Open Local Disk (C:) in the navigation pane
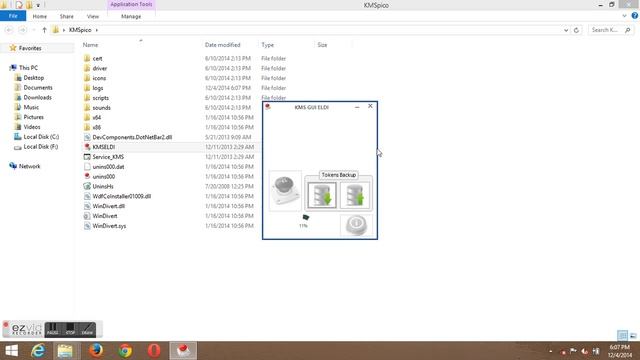The height and width of the screenshot is (360, 640). point(41,137)
